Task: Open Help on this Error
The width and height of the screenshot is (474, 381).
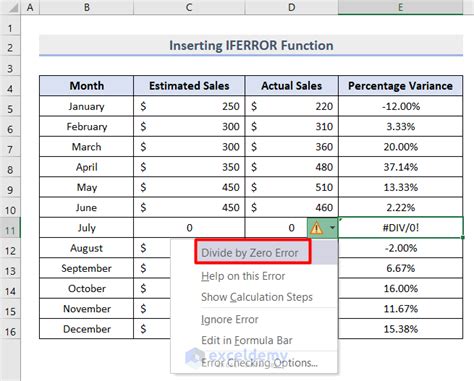Action: point(243,276)
